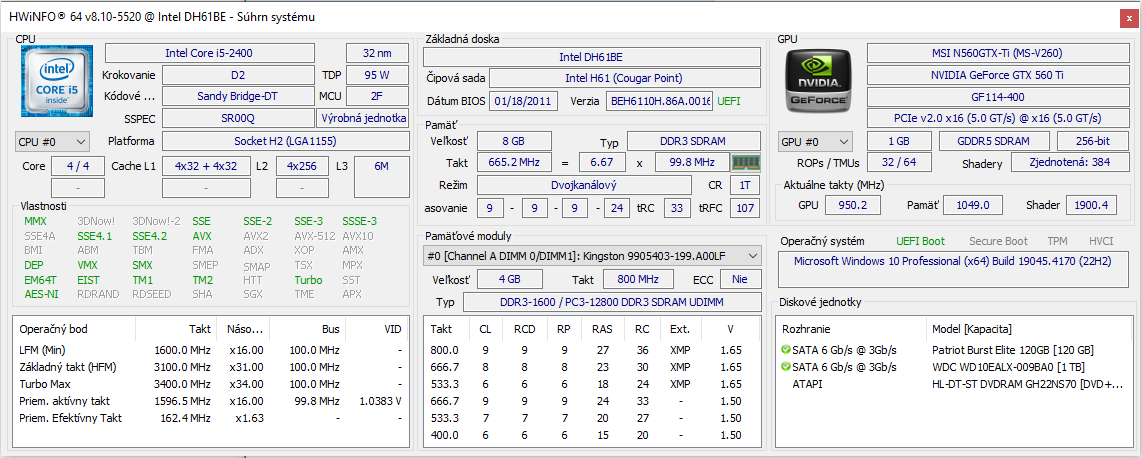1142x458 pixels.
Task: Click the 2F MCU value
Action: [x=377, y=95]
